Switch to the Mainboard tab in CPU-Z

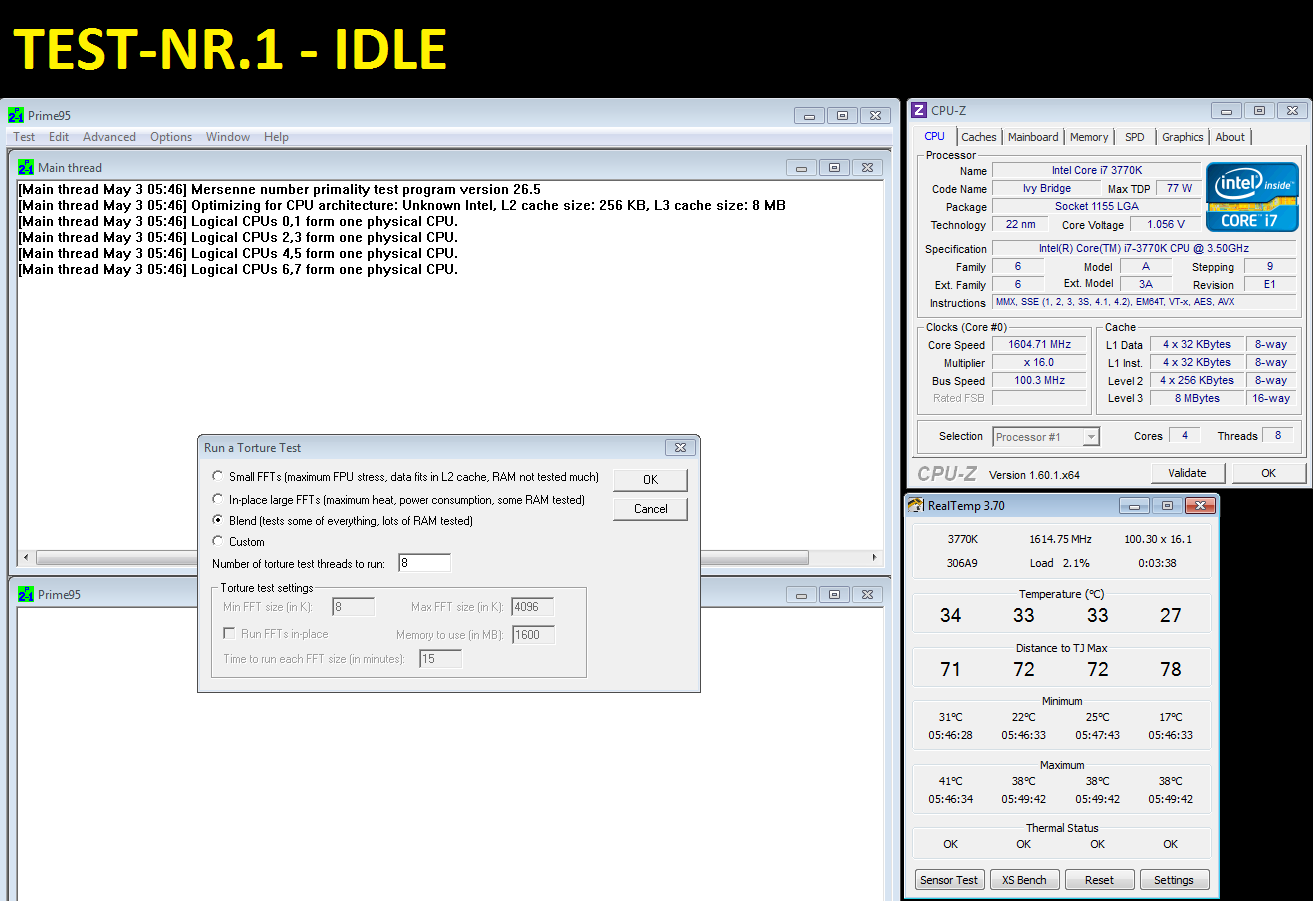click(x=1033, y=137)
